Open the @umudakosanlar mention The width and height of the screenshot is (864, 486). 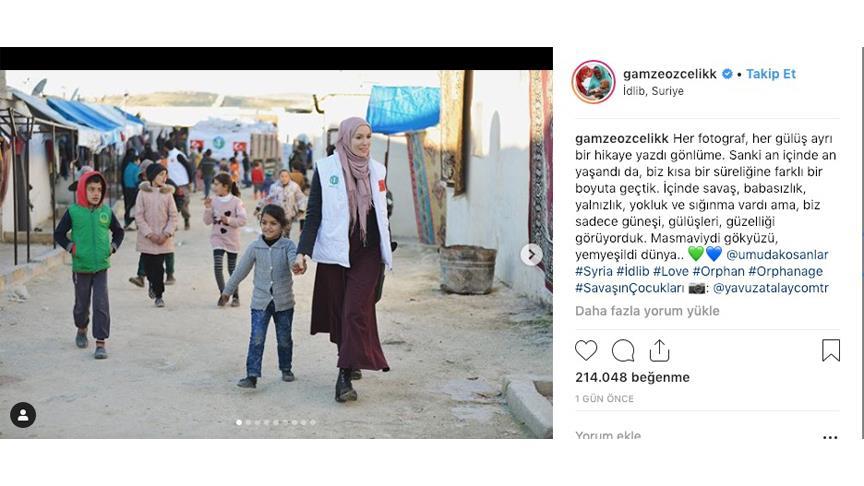click(x=777, y=255)
